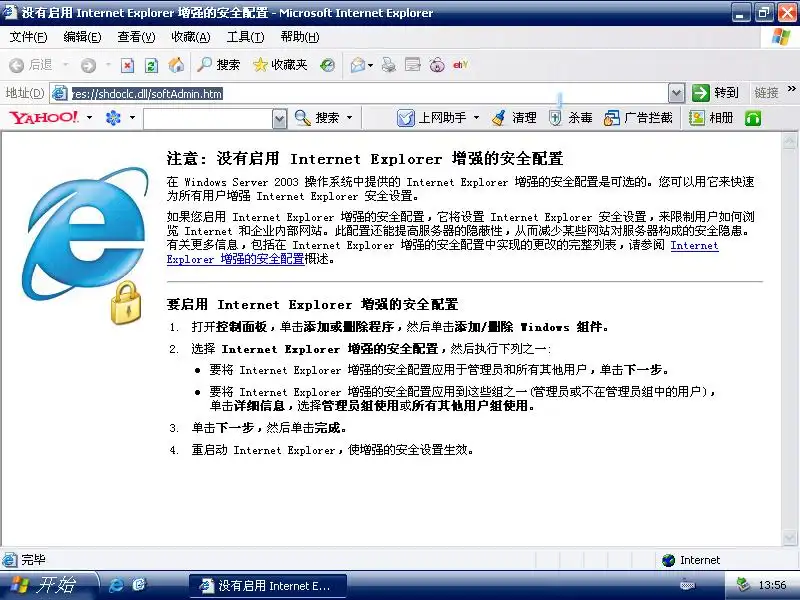Open the 工具(T) menu
This screenshot has height=600, width=800.
click(245, 37)
